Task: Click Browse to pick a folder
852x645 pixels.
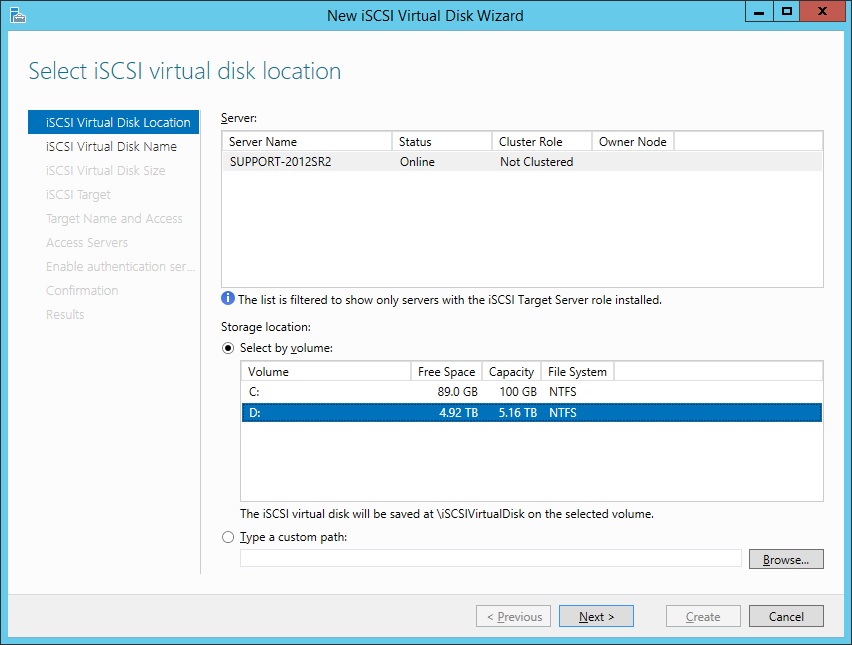Action: tap(785, 559)
